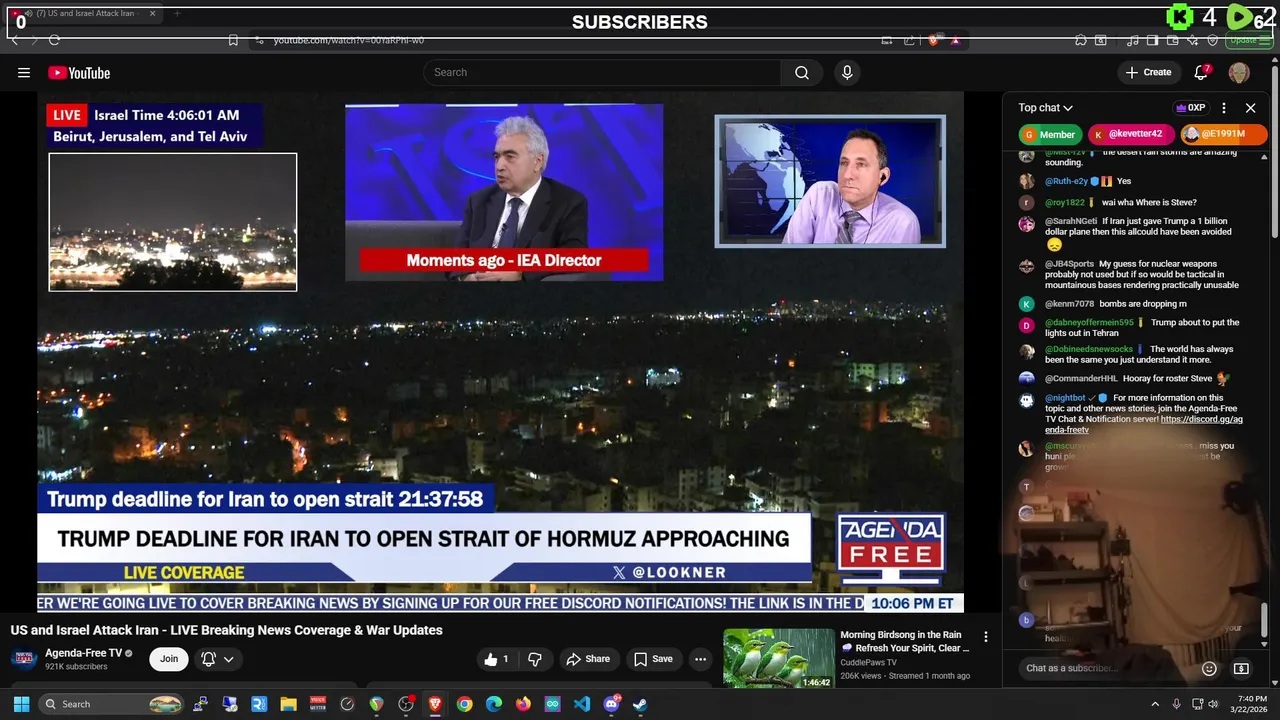Open the Brave VPN shield icon
Viewport: 1280px width, 720px height.
[1212, 40]
